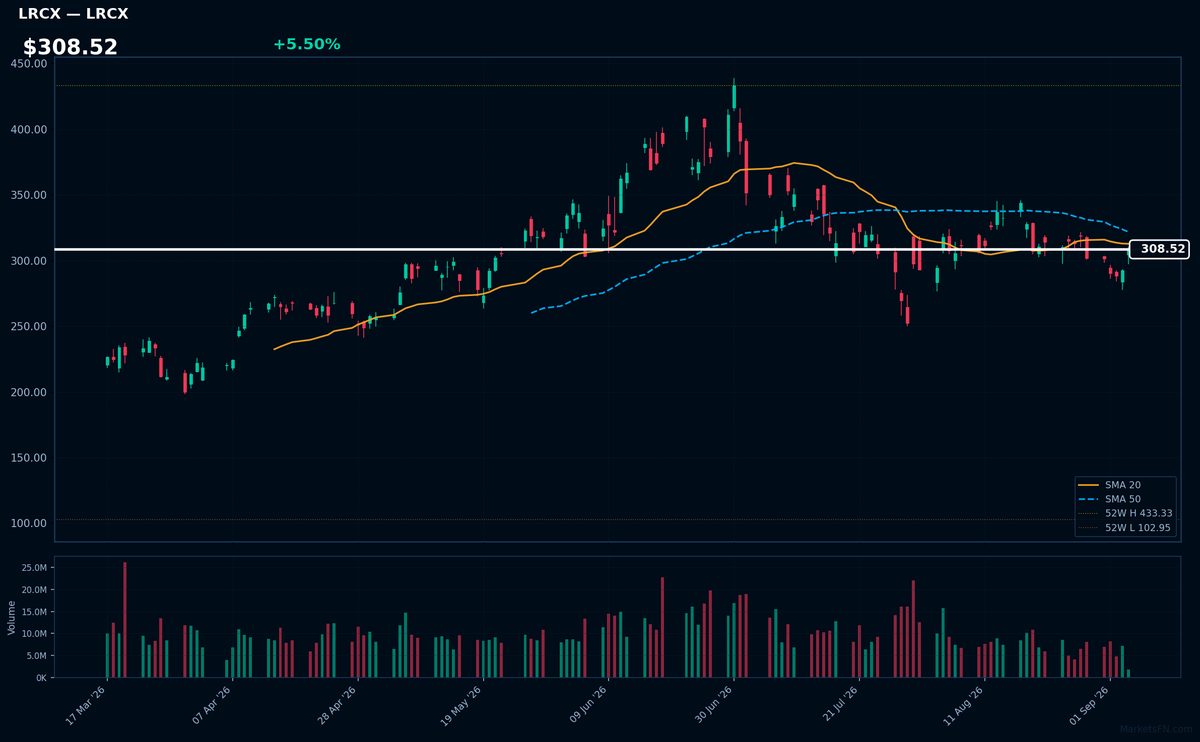This screenshot has height=742, width=1200.
Task: Click the 09 Jun '26 date label
Action: 588,706
